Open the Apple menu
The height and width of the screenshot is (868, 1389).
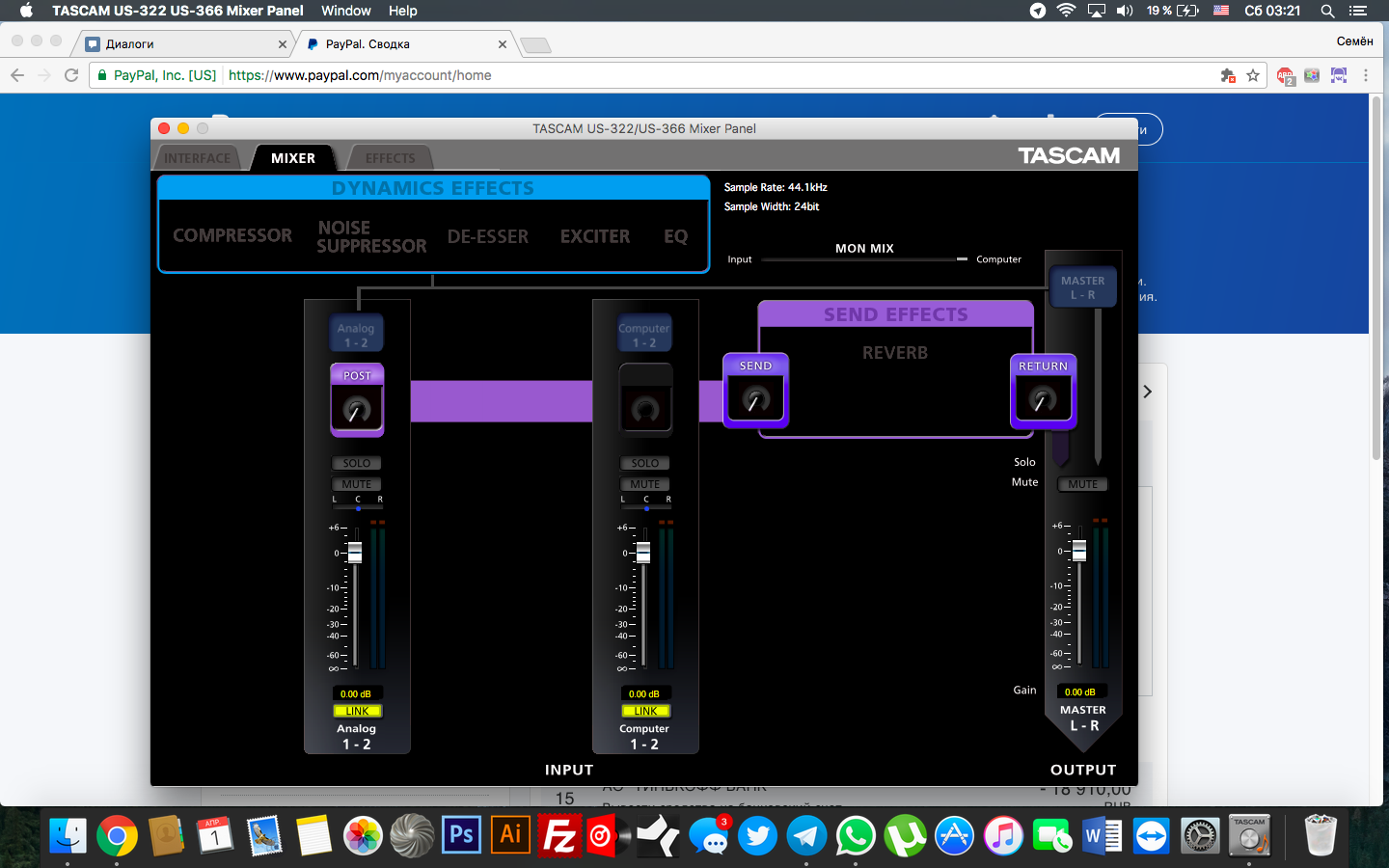[26, 11]
